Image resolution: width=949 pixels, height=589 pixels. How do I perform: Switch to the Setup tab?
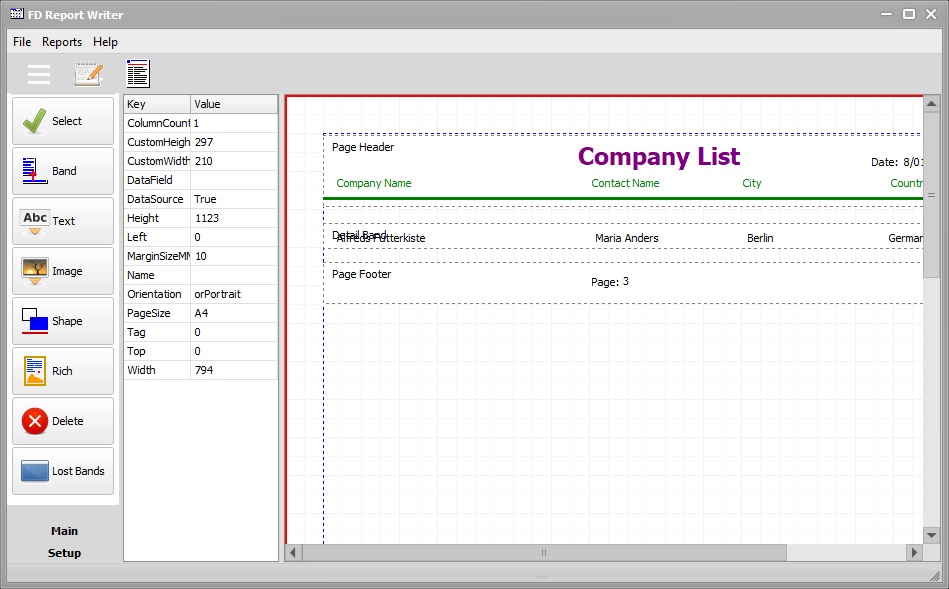coord(64,553)
